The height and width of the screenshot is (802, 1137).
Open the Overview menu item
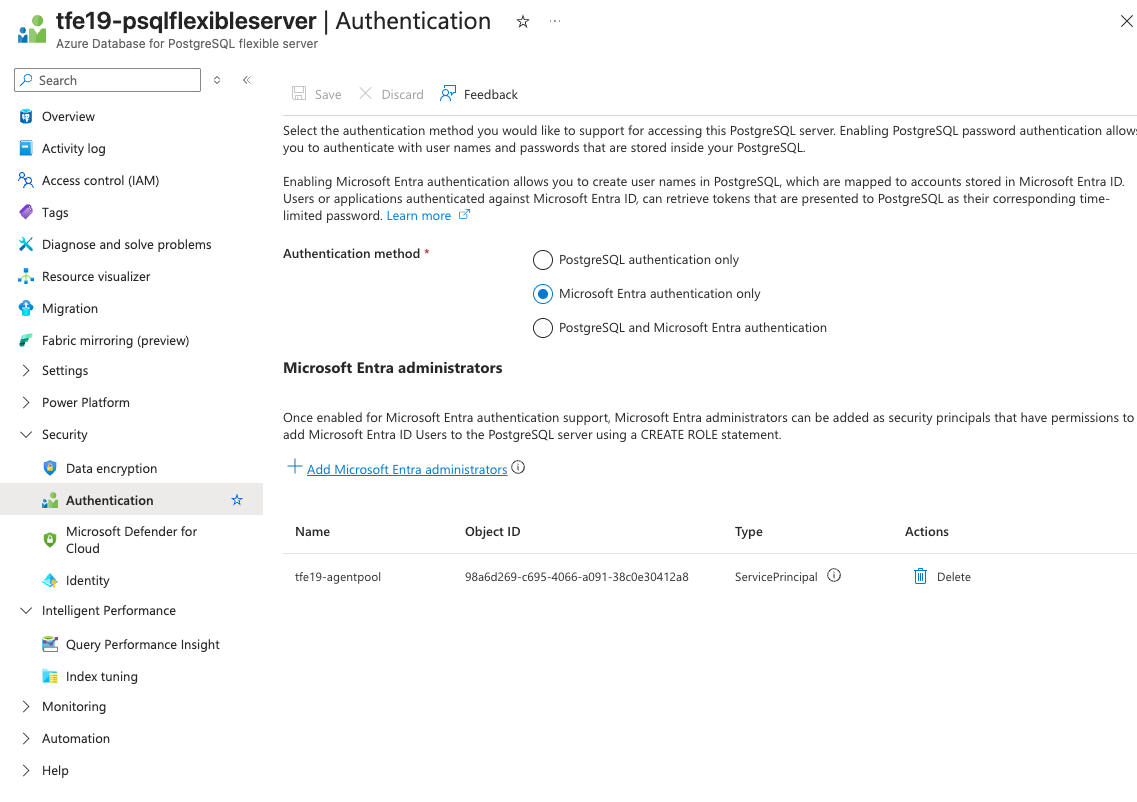(68, 117)
